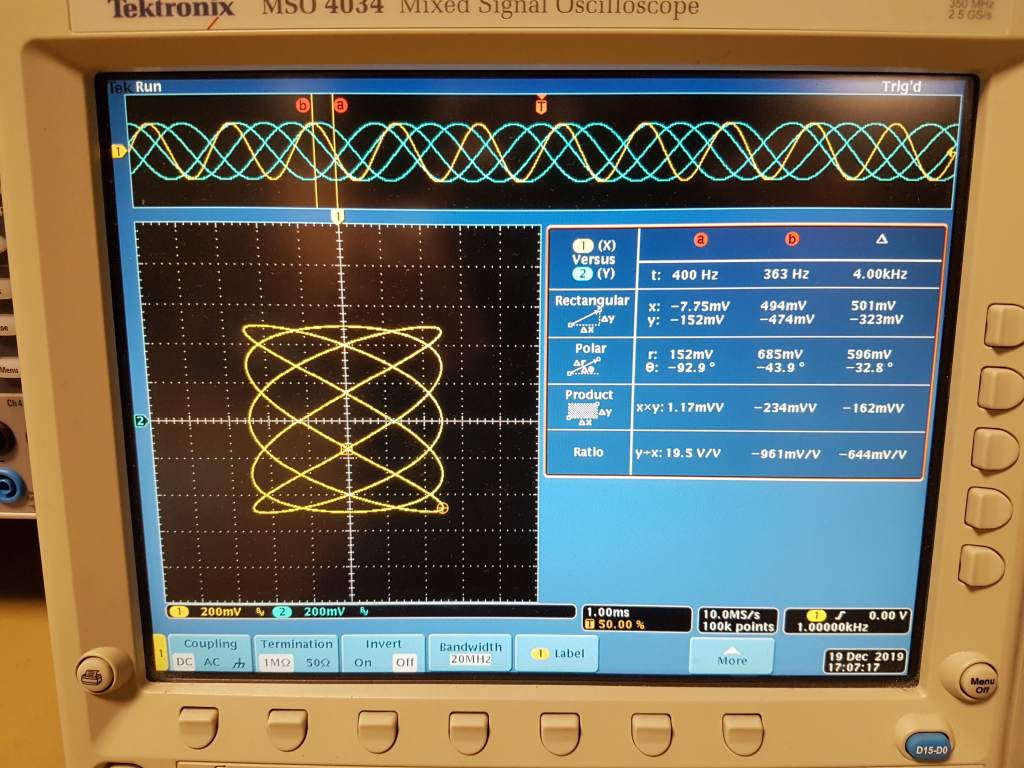Click channel 1 ground indicator beside waveform
Image resolution: width=1024 pixels, height=768 pixels.
[x=118, y=152]
